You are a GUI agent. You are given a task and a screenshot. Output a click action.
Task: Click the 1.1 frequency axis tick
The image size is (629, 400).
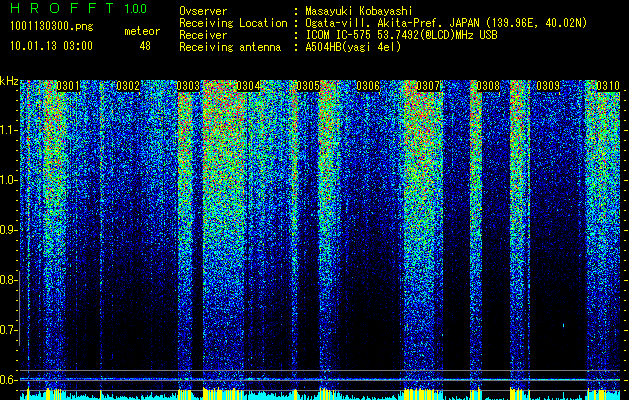click(x=8, y=130)
